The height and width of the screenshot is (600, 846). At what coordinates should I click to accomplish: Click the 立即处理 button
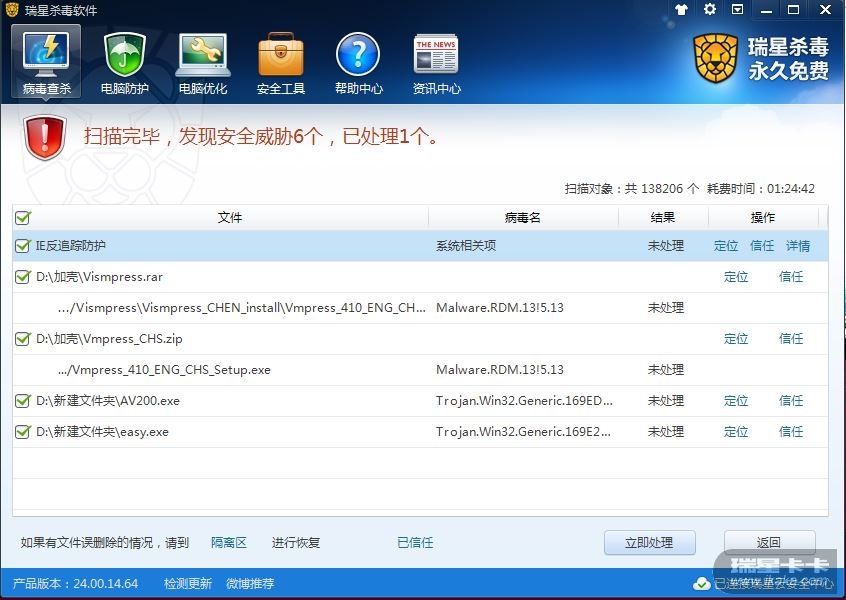click(650, 543)
